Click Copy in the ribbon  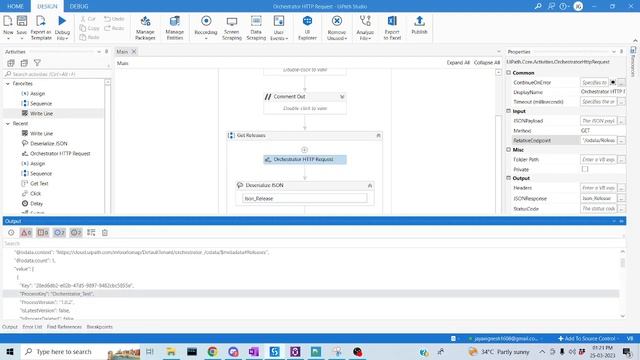[x=89, y=28]
